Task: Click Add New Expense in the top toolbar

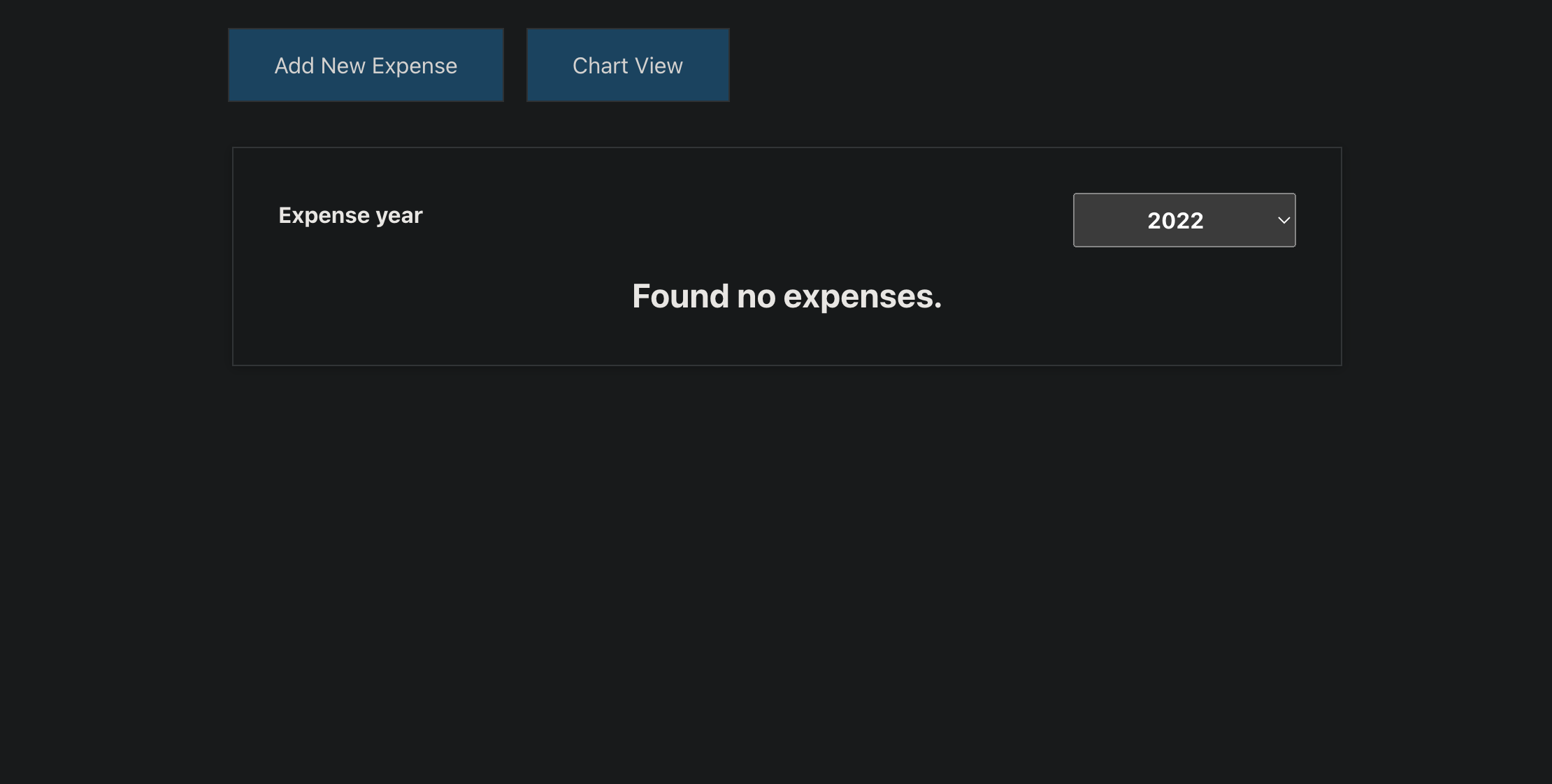Action: [366, 64]
